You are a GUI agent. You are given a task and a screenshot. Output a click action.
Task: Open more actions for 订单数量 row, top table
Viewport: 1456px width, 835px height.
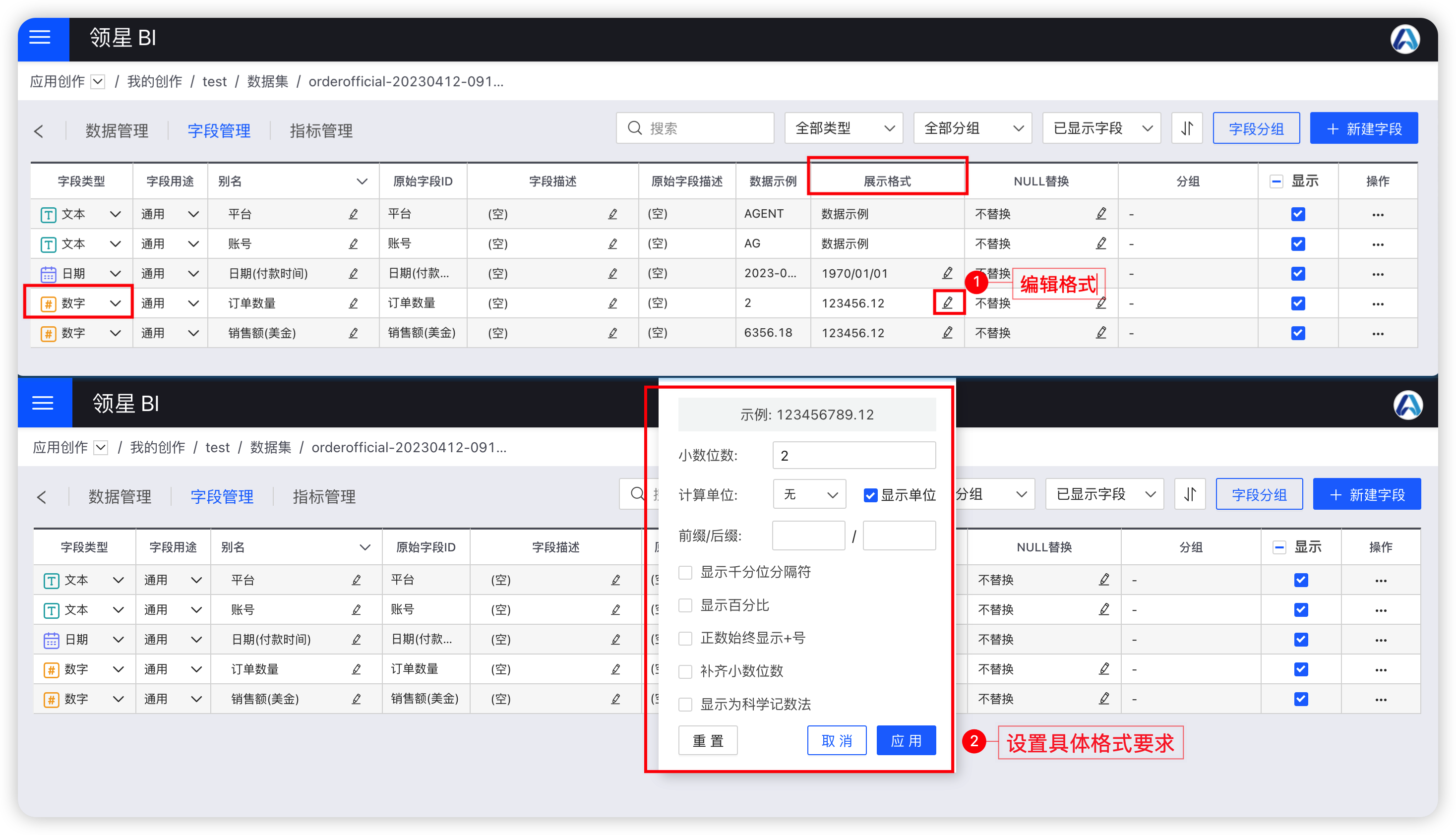(1378, 303)
